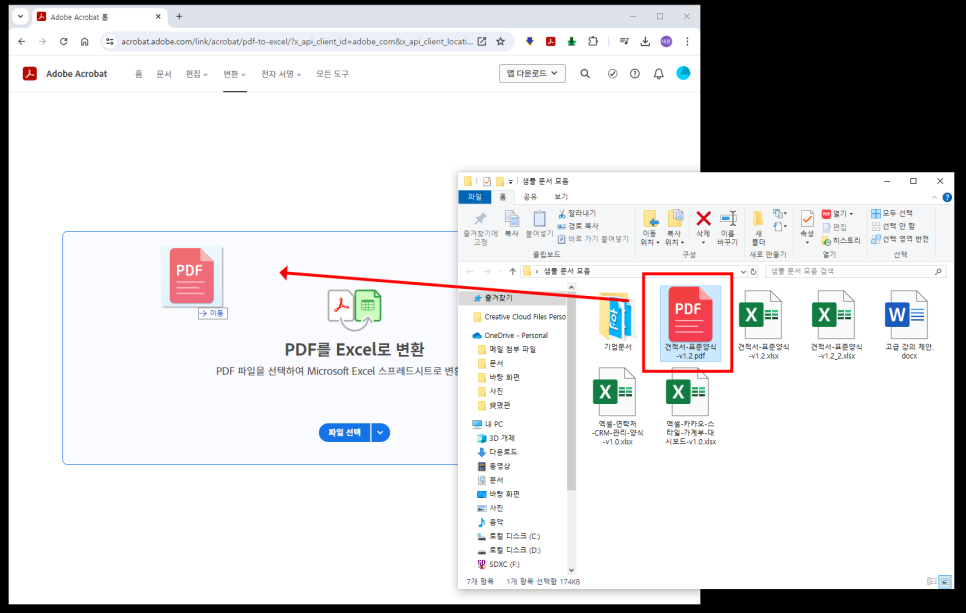Image resolution: width=966 pixels, height=613 pixels.
Task: Collapse the Explorer ribbon chevron
Action: (935, 197)
